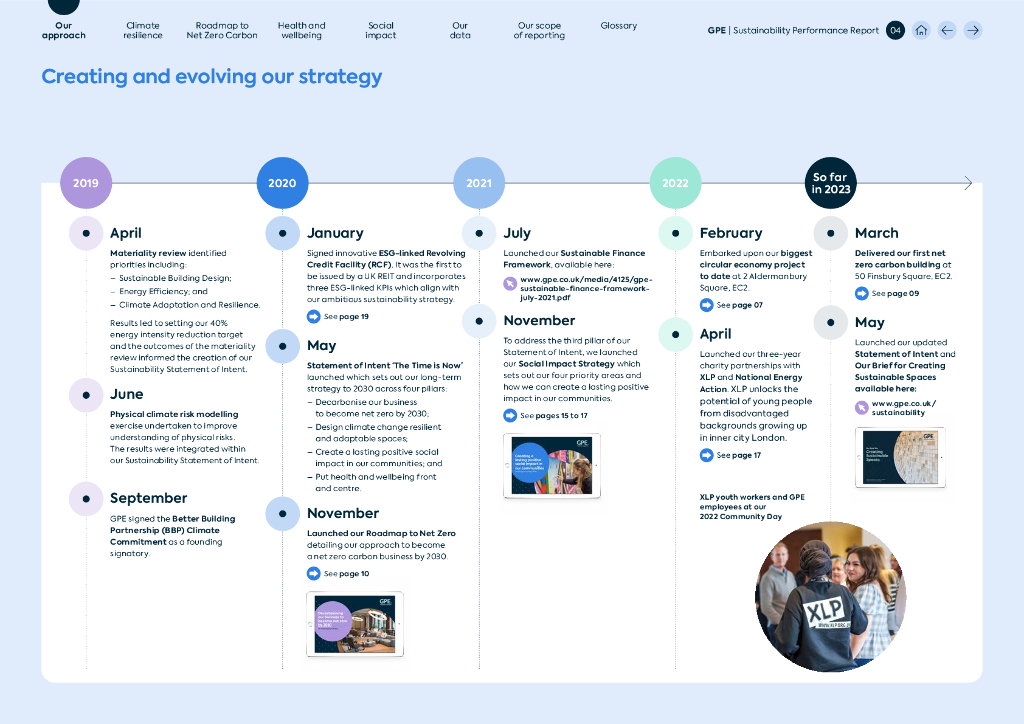Open the sustainable-finance-framework PDF link
1024x724 pixels.
[586, 288]
